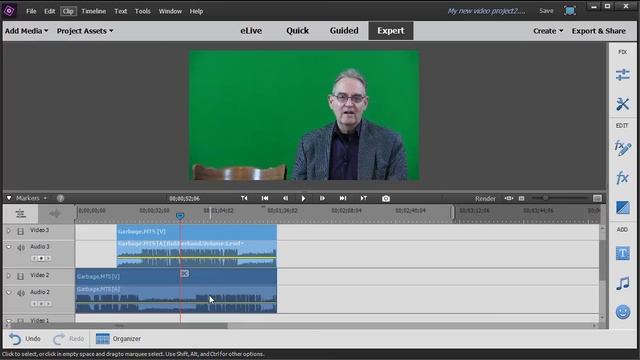Open the Tools menu

pos(142,11)
